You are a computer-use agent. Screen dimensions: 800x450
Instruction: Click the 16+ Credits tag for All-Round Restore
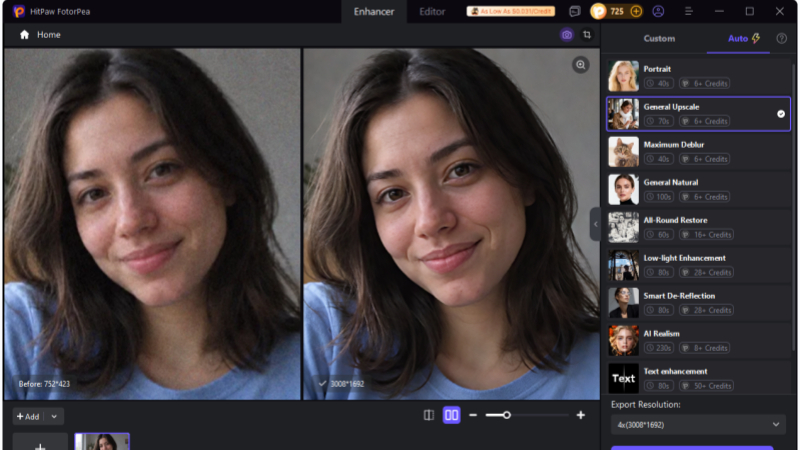coord(706,235)
